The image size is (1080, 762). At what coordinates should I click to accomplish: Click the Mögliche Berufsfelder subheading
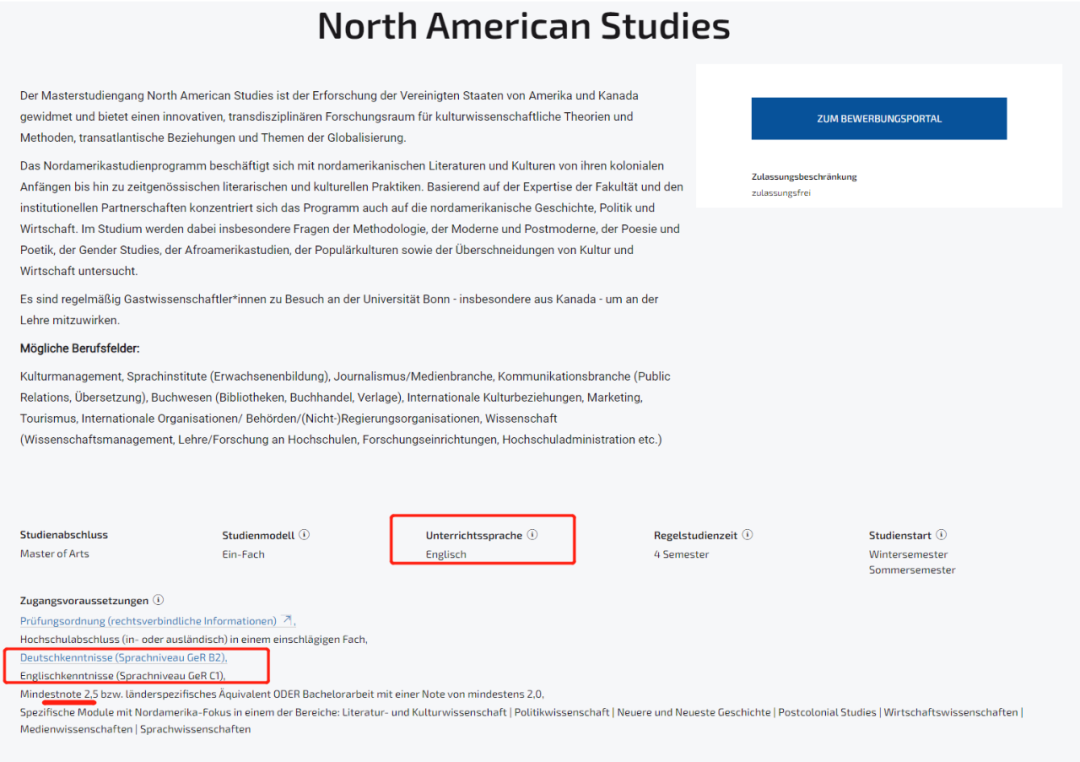[x=80, y=348]
